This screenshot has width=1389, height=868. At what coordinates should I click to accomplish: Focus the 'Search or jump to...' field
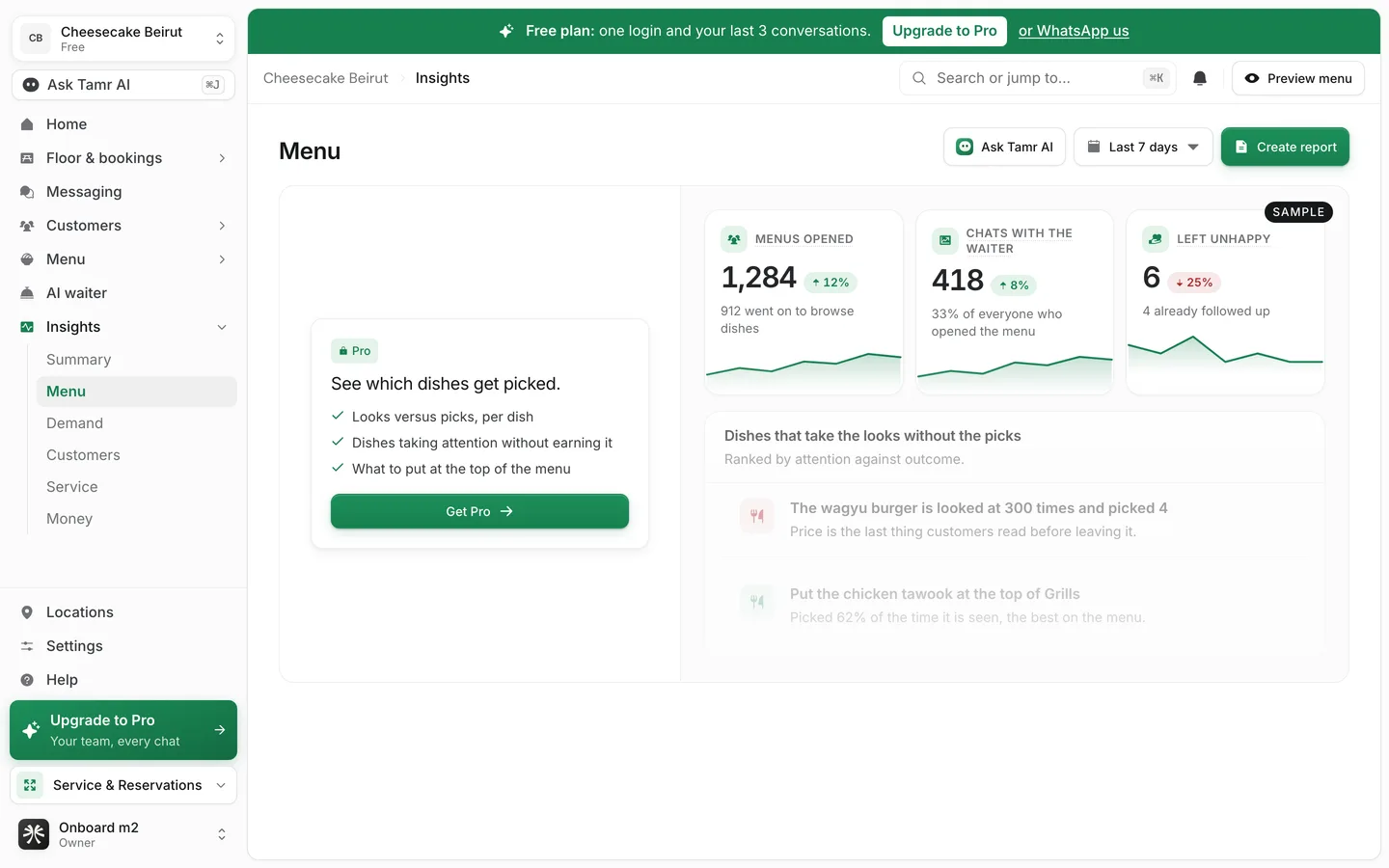[x=1038, y=78]
